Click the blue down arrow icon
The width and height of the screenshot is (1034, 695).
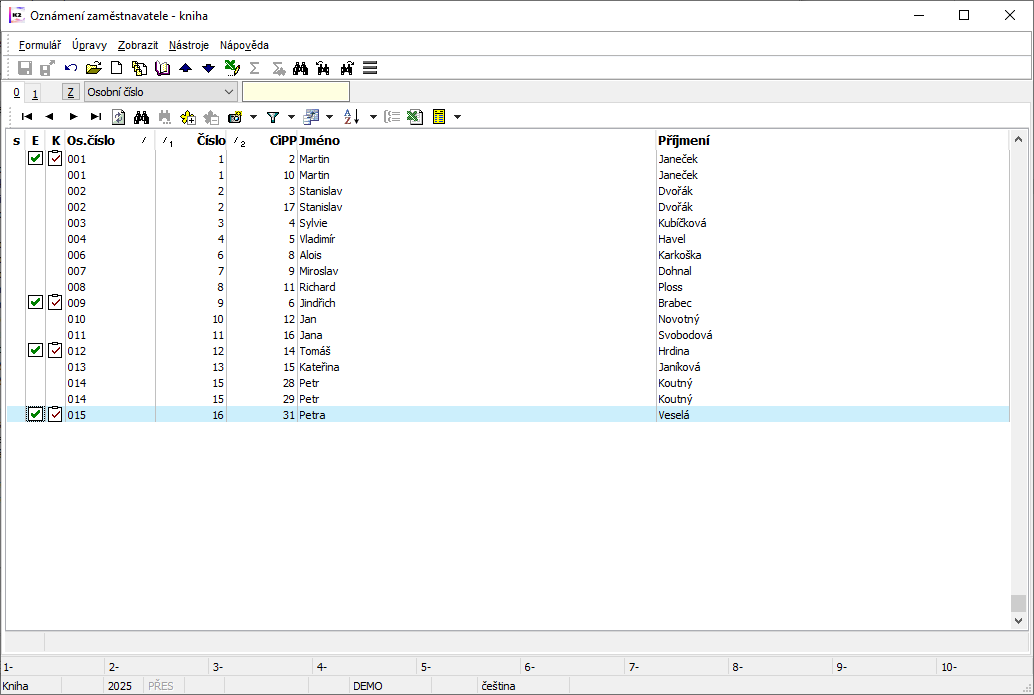pyautogui.click(x=208, y=68)
